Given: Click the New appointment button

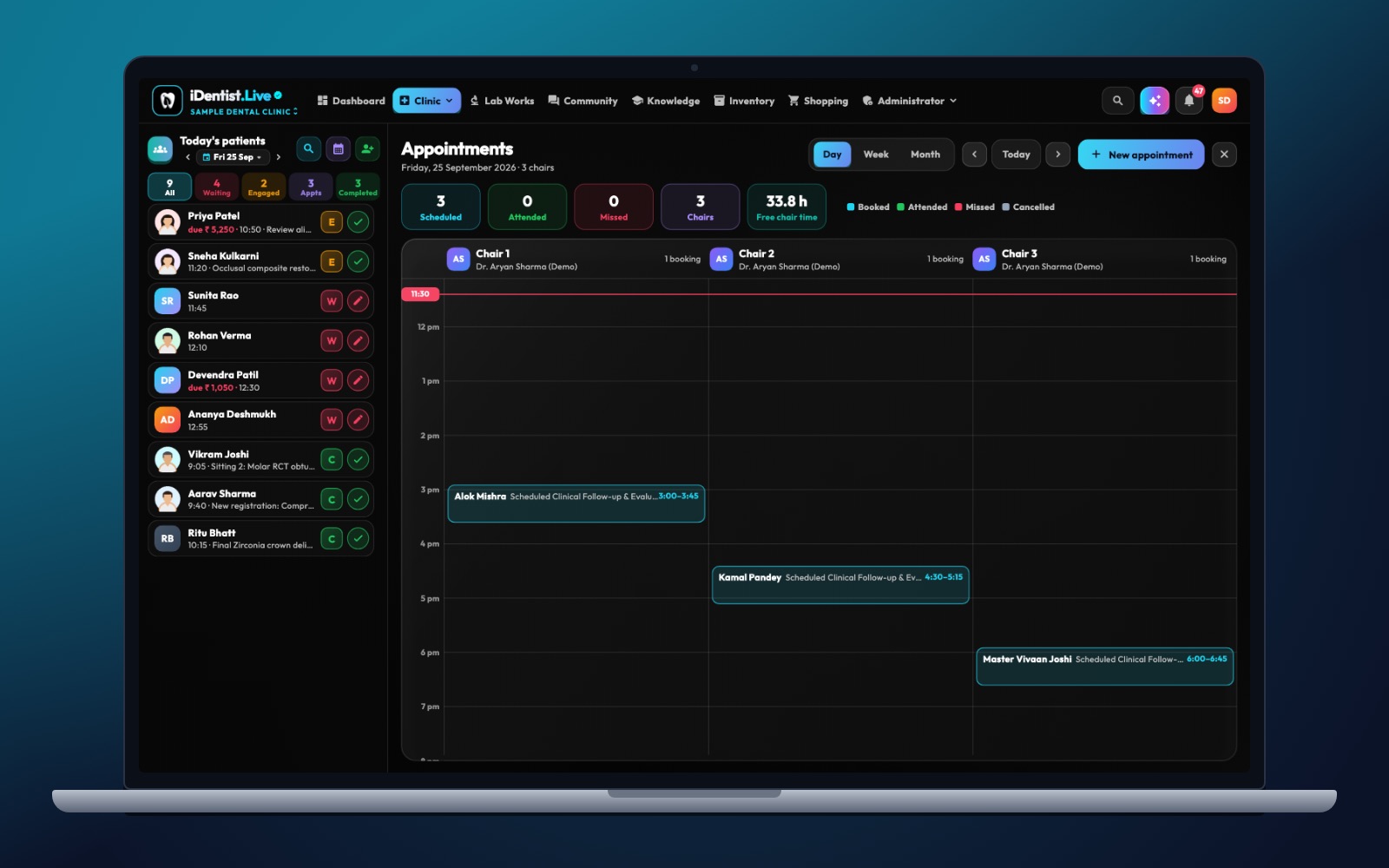Looking at the screenshot, I should click(1141, 155).
